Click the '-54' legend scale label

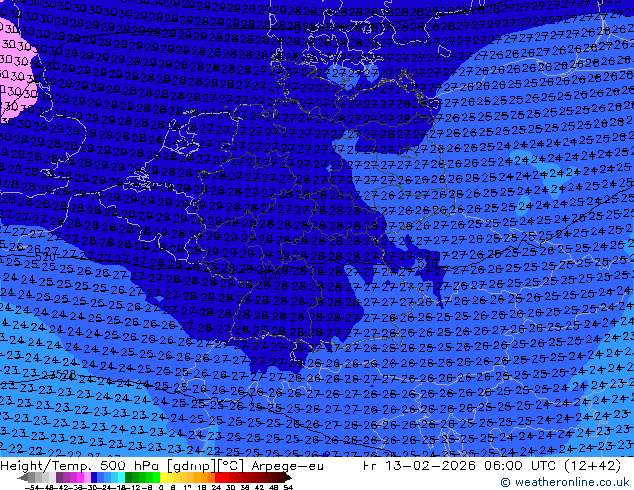pyautogui.click(x=32, y=488)
